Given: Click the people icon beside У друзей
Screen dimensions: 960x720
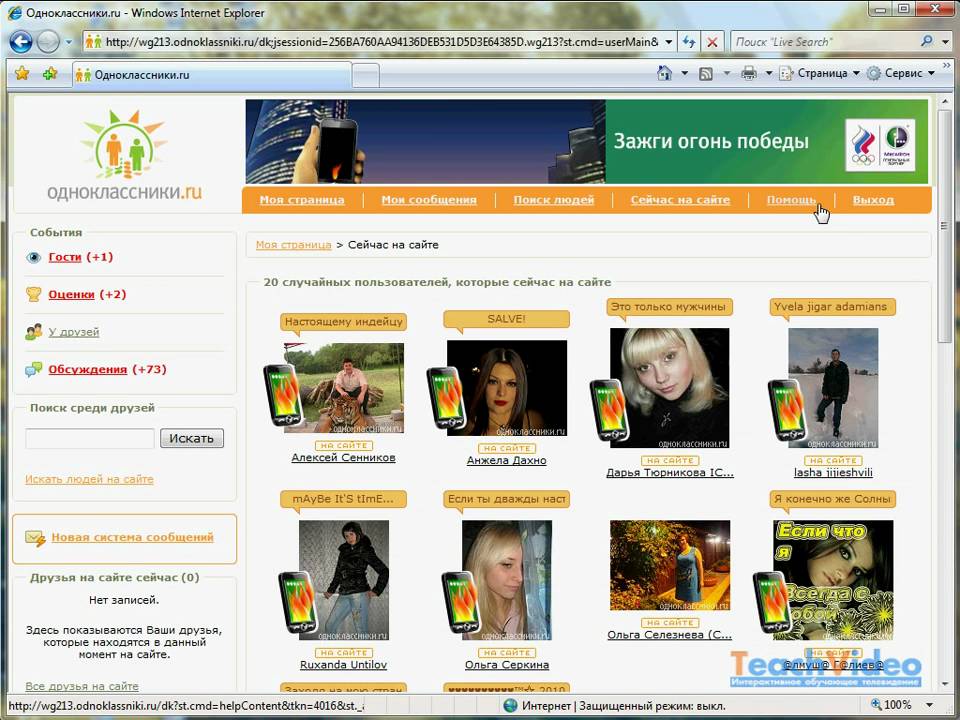Looking at the screenshot, I should click(x=34, y=332).
